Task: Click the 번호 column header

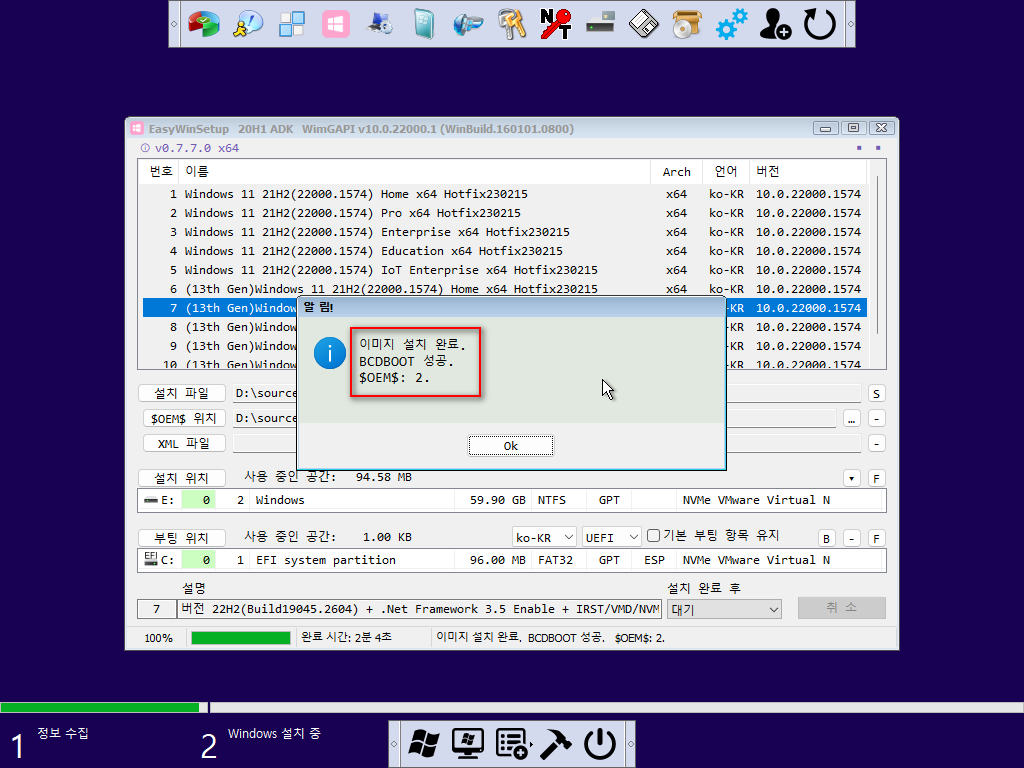Action: 160,171
